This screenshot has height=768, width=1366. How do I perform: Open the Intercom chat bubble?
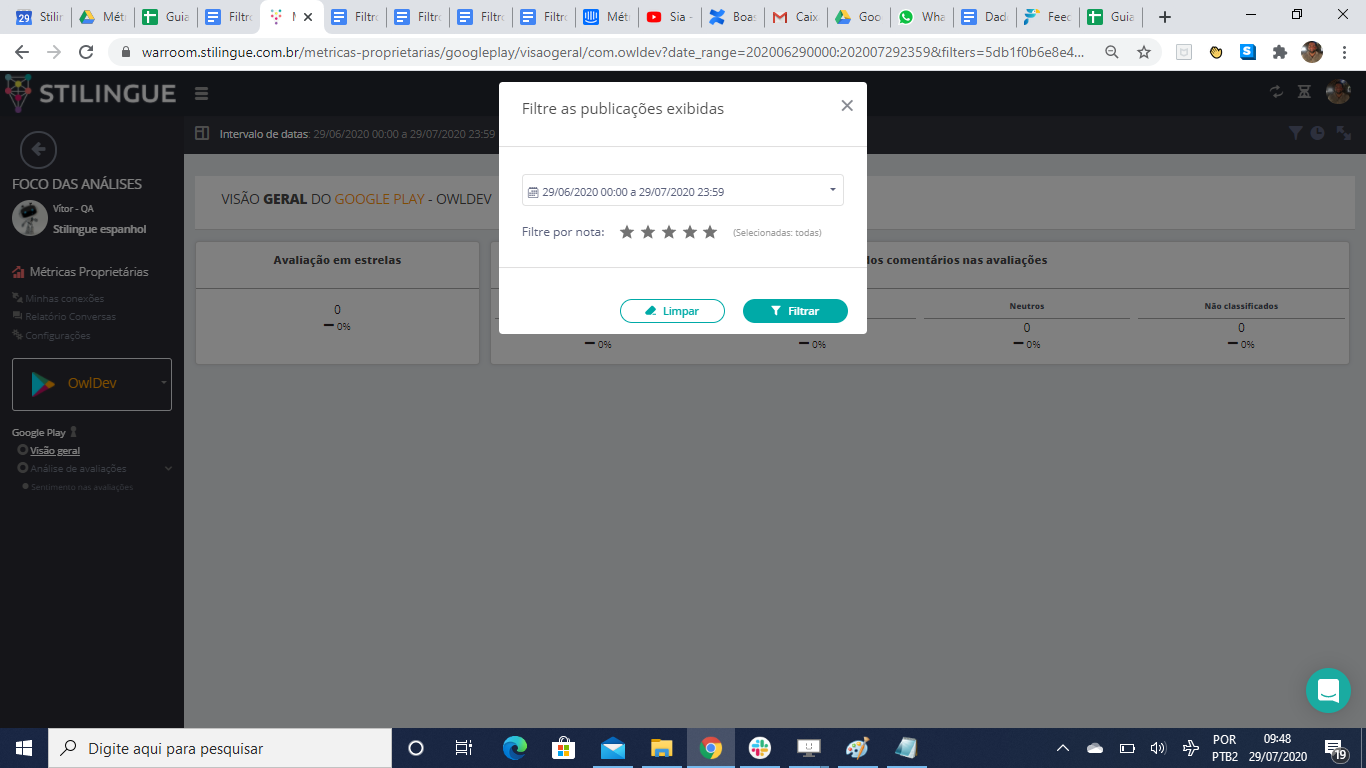tap(1328, 691)
